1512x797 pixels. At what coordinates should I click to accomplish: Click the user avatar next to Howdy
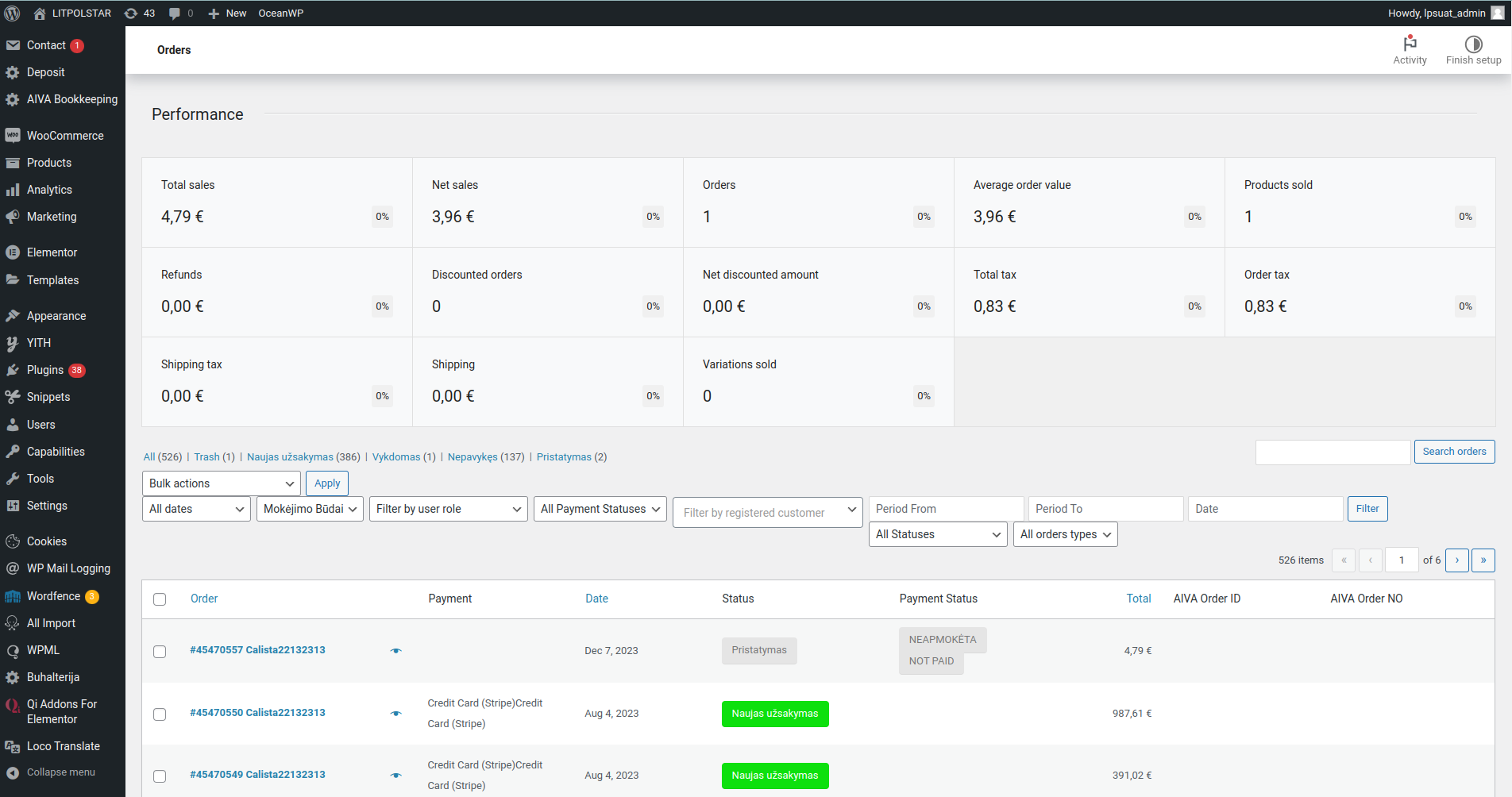[1497, 13]
